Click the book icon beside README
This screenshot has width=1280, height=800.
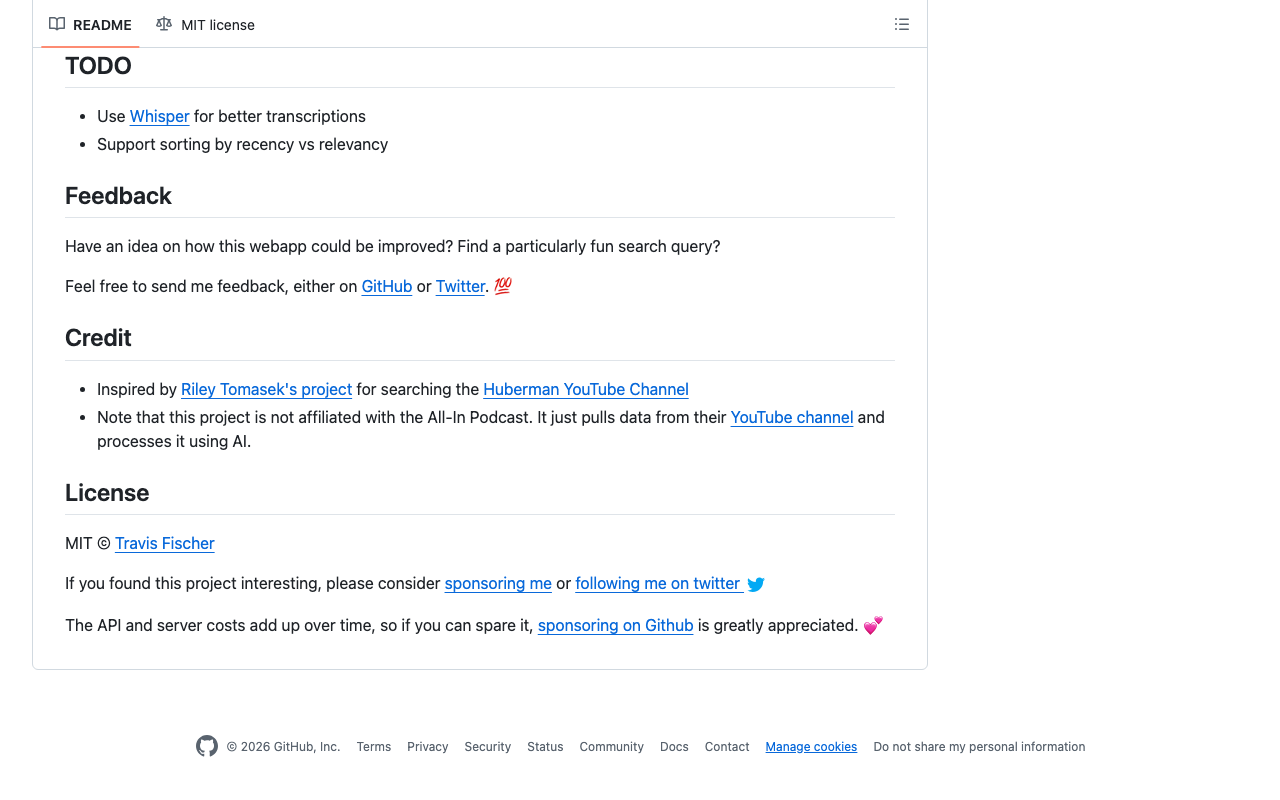coord(57,24)
